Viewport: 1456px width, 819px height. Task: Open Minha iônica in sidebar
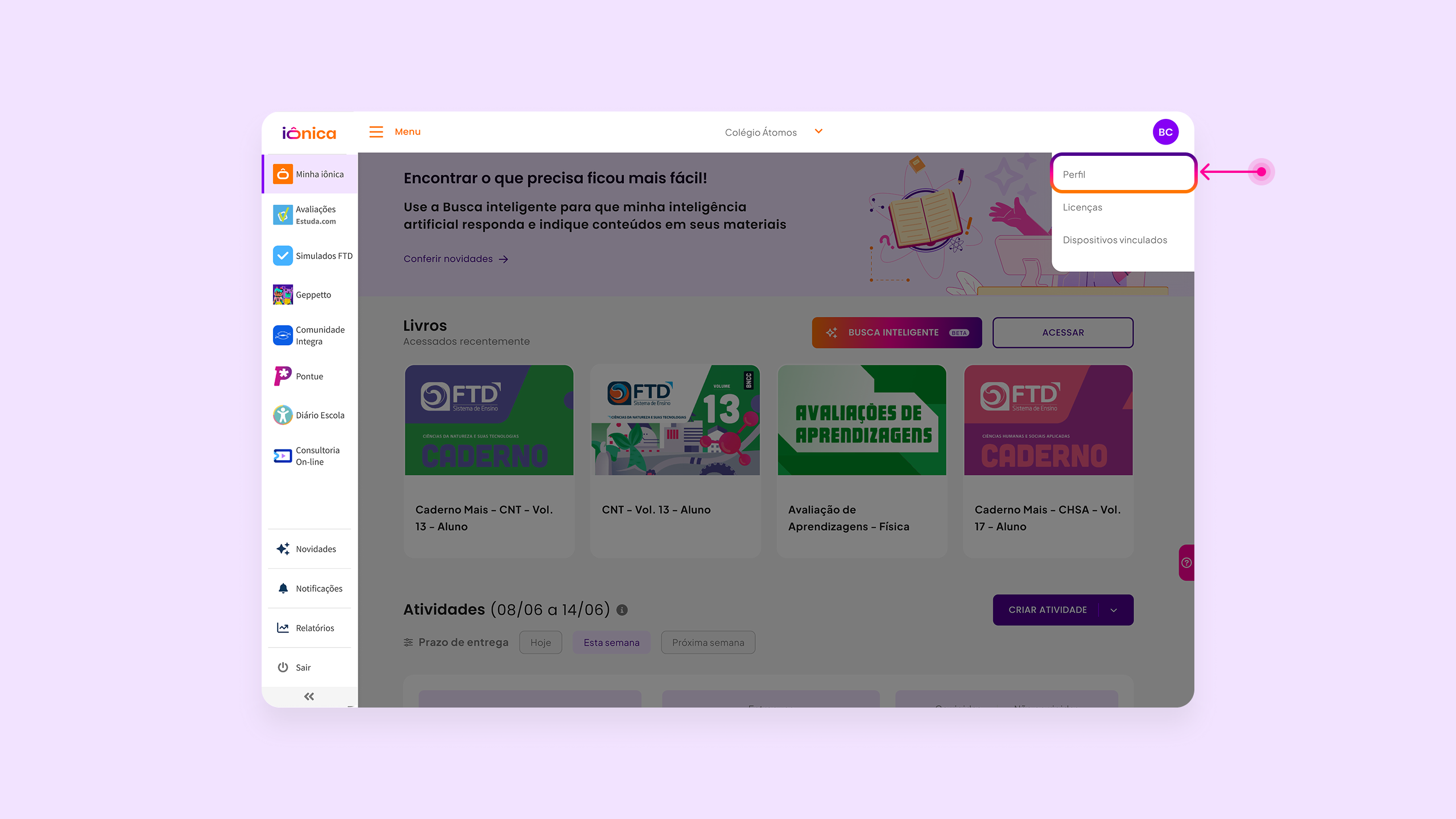[310, 174]
